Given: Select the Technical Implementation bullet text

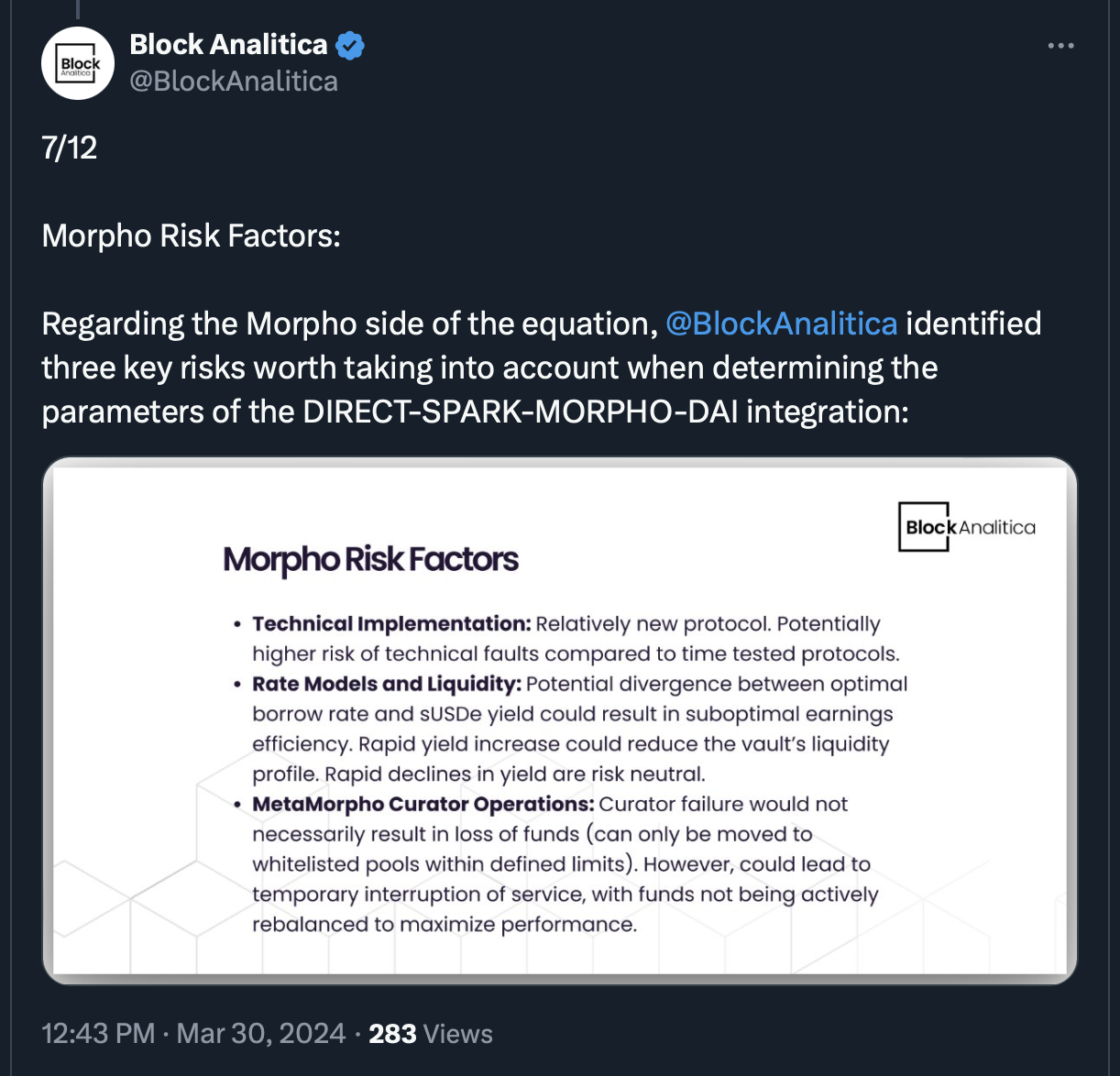Looking at the screenshot, I should (565, 639).
